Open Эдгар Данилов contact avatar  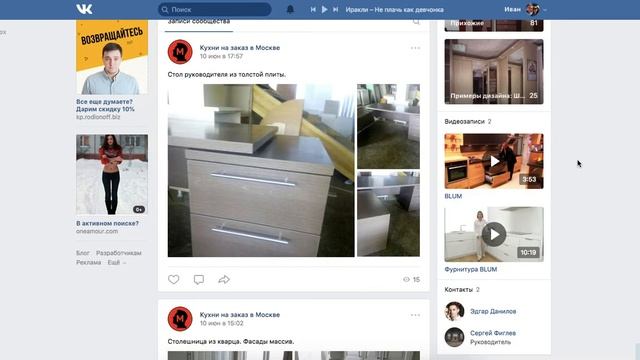[454, 311]
